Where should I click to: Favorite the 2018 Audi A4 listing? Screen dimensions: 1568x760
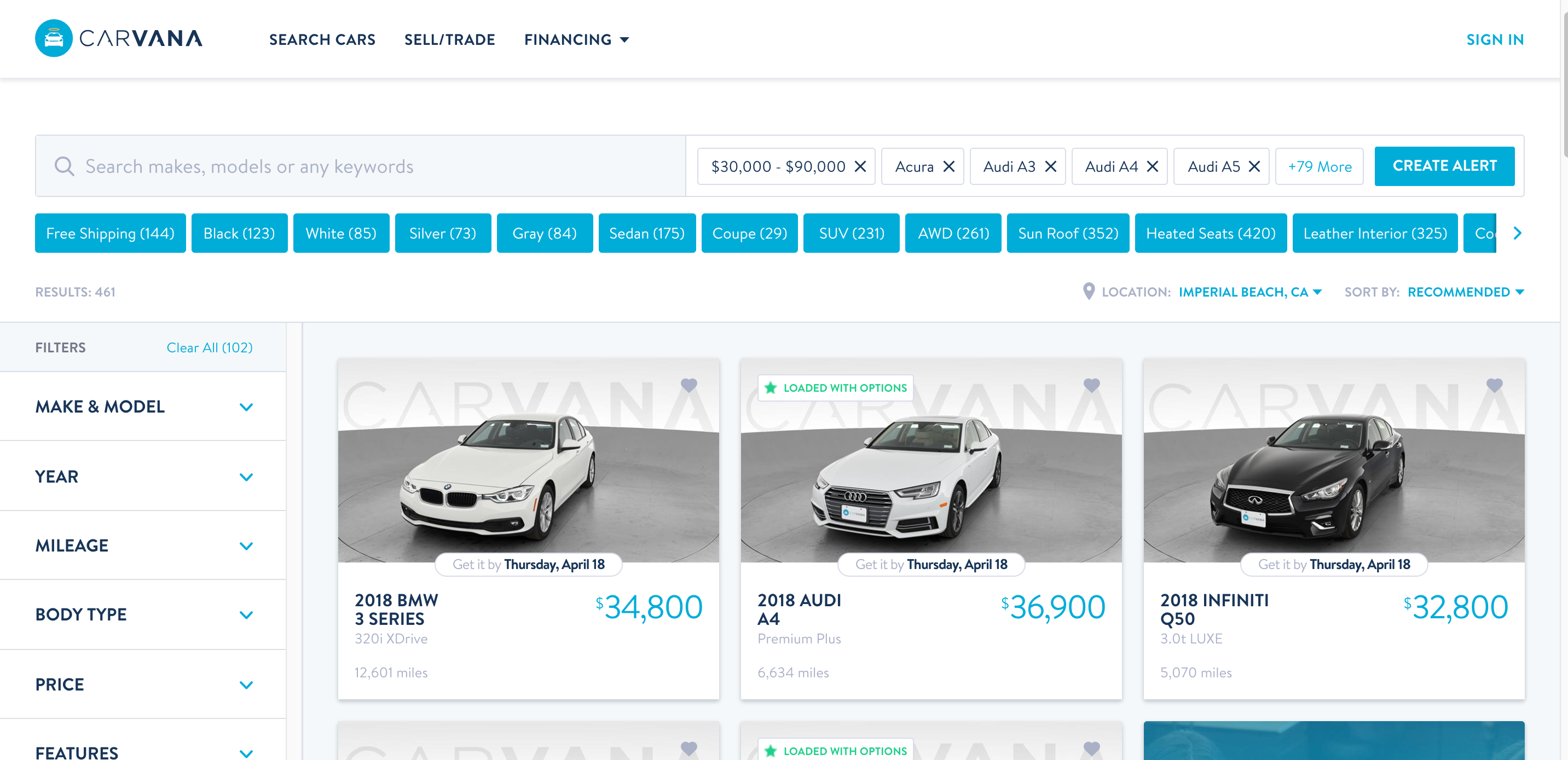pyautogui.click(x=1092, y=385)
